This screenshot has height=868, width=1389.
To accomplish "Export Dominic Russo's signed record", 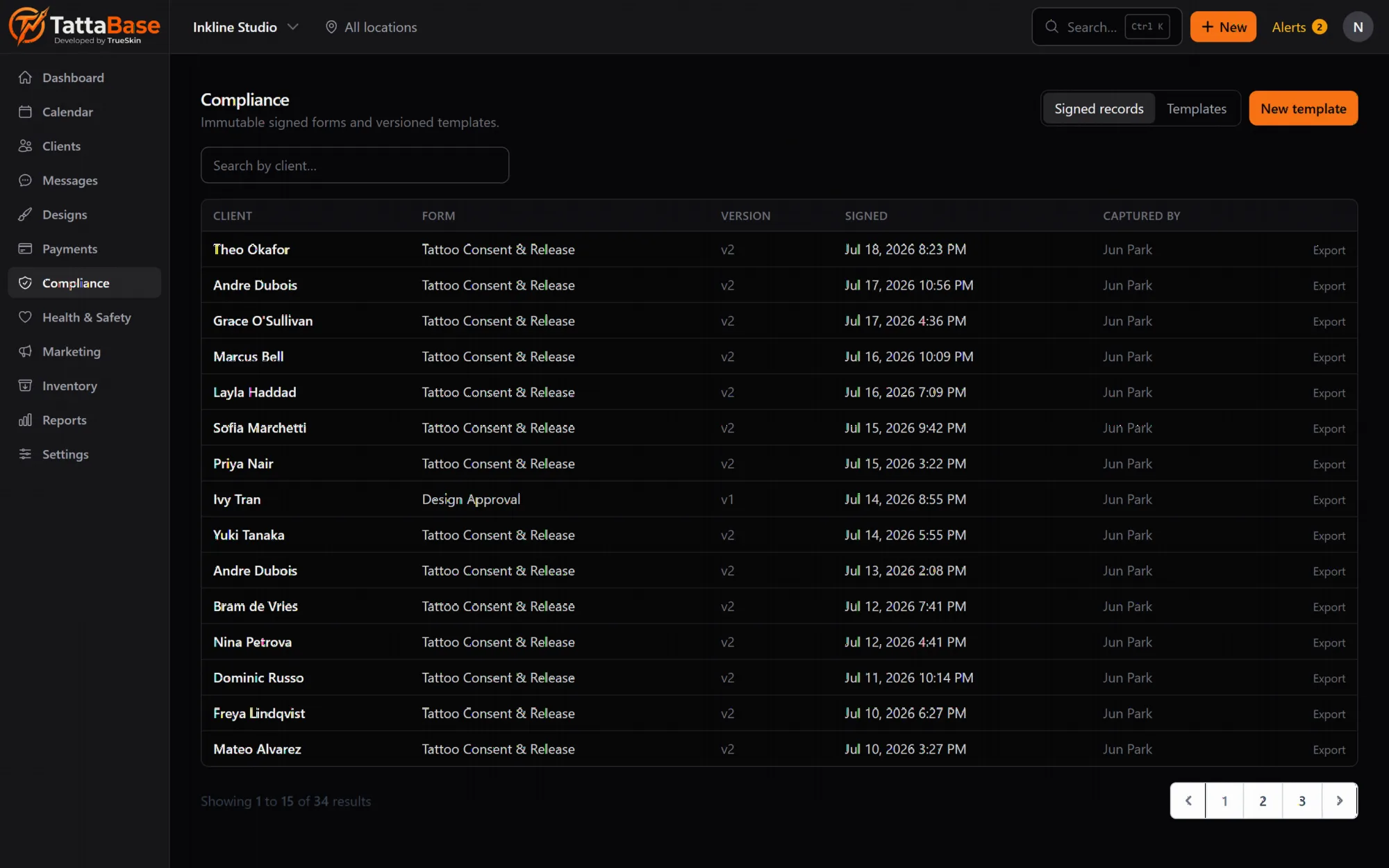I will point(1329,678).
